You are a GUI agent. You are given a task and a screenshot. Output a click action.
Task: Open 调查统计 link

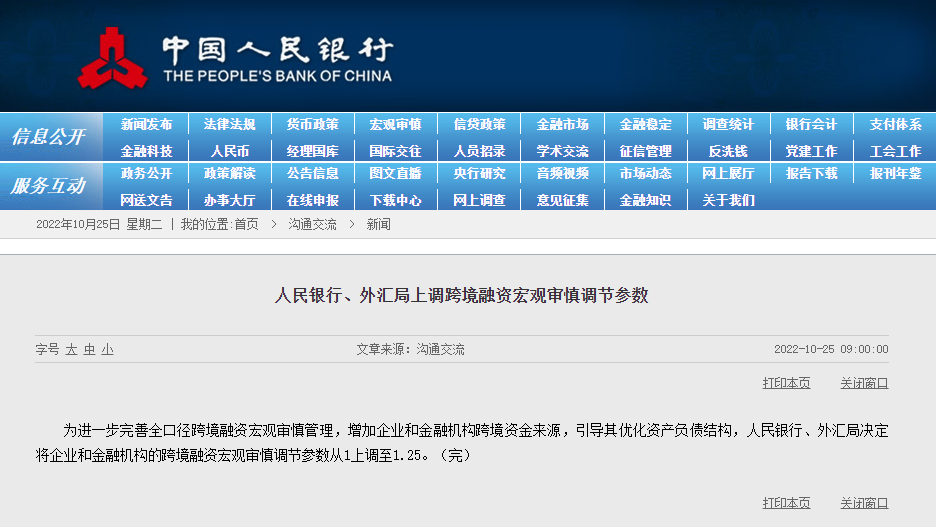coord(728,124)
